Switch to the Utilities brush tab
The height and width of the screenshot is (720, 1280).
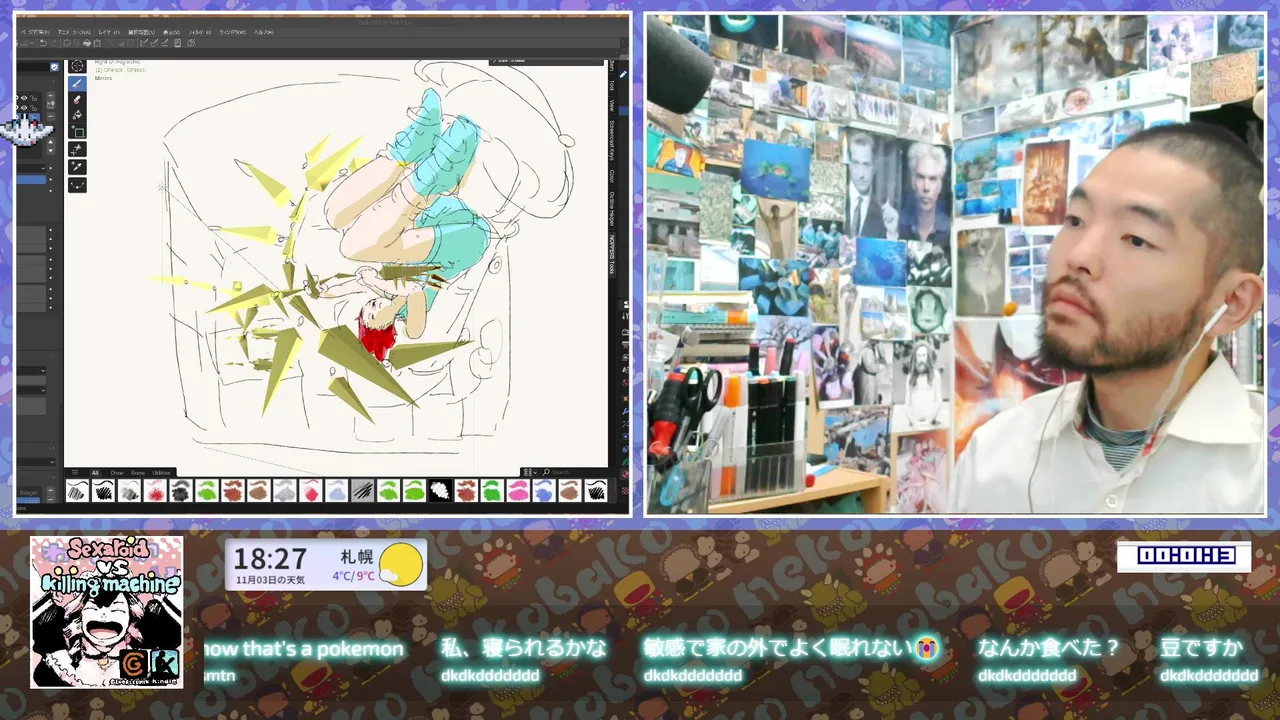161,473
